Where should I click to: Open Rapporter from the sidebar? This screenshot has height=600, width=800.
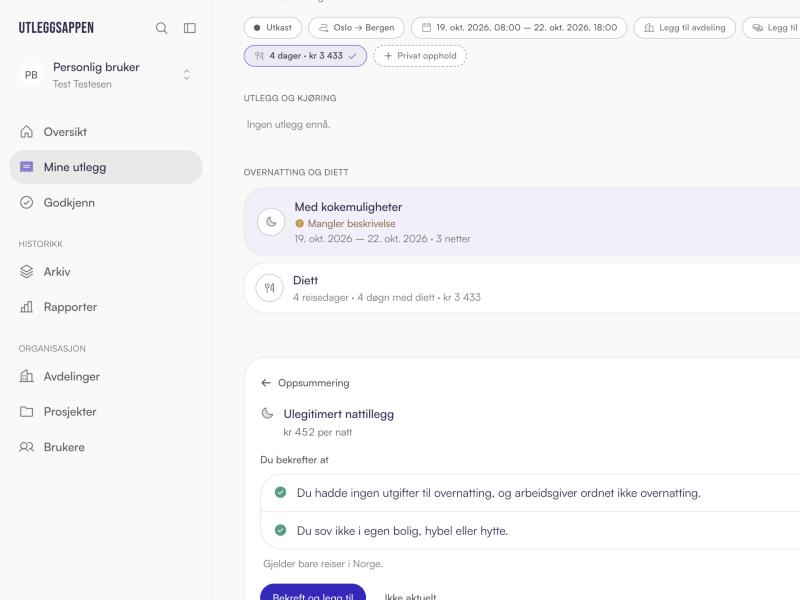106,307
